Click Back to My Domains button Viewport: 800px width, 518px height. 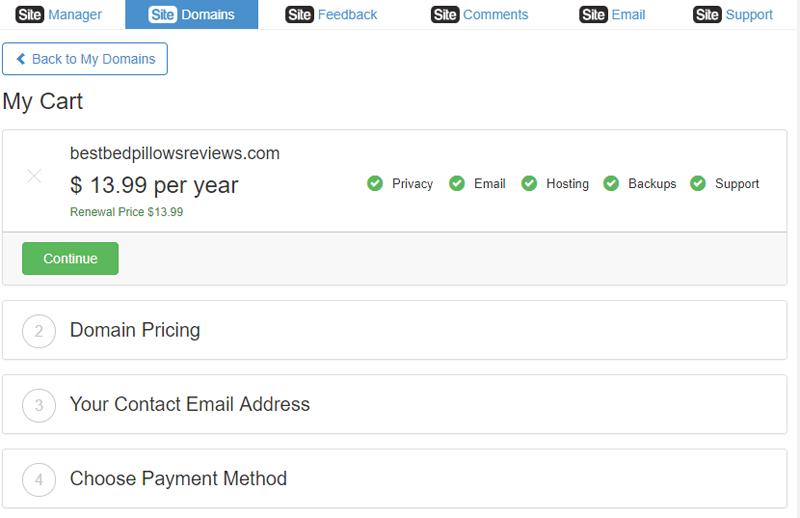(x=85, y=59)
